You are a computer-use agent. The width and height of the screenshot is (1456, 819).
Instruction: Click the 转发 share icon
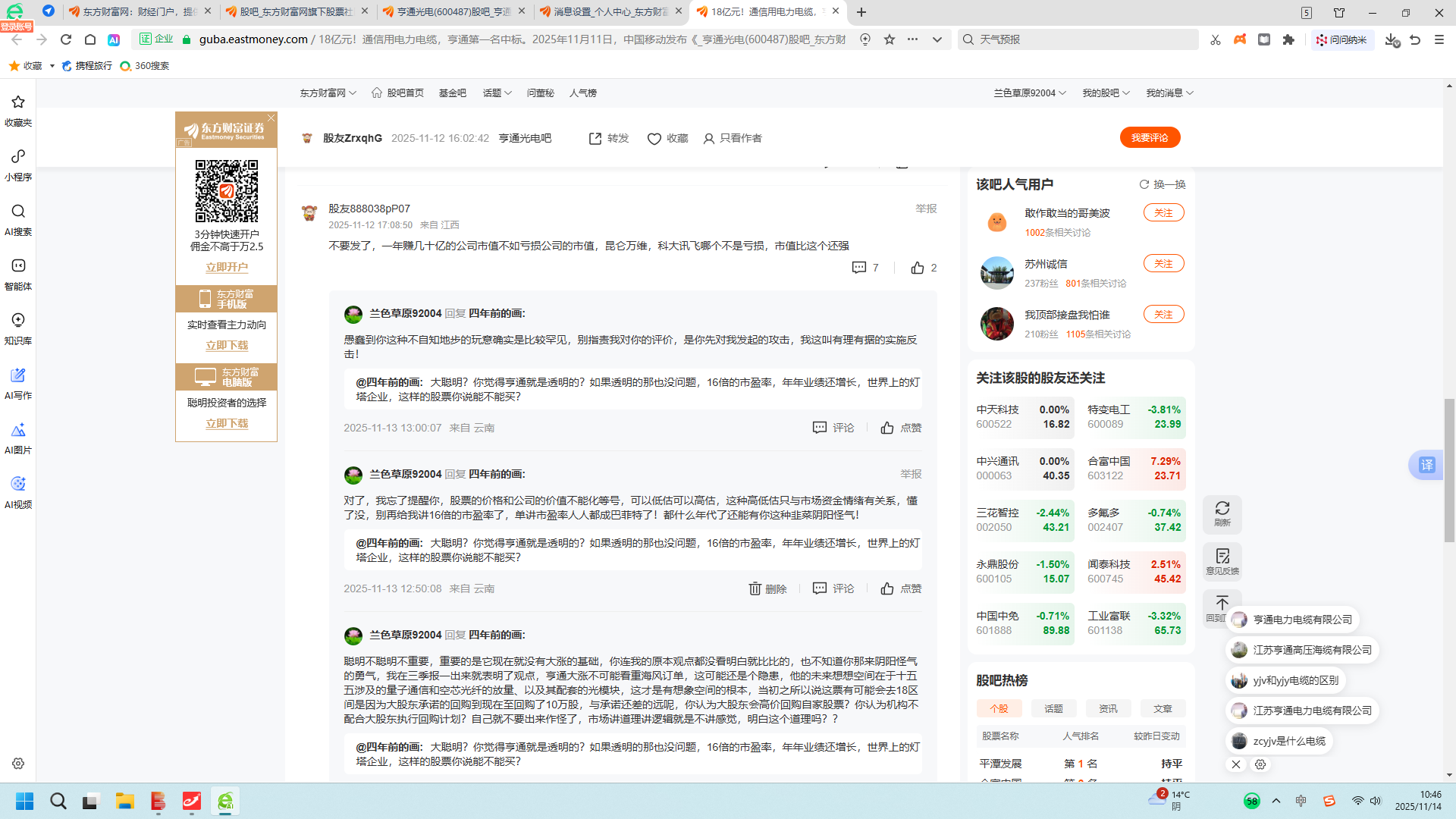tap(595, 138)
